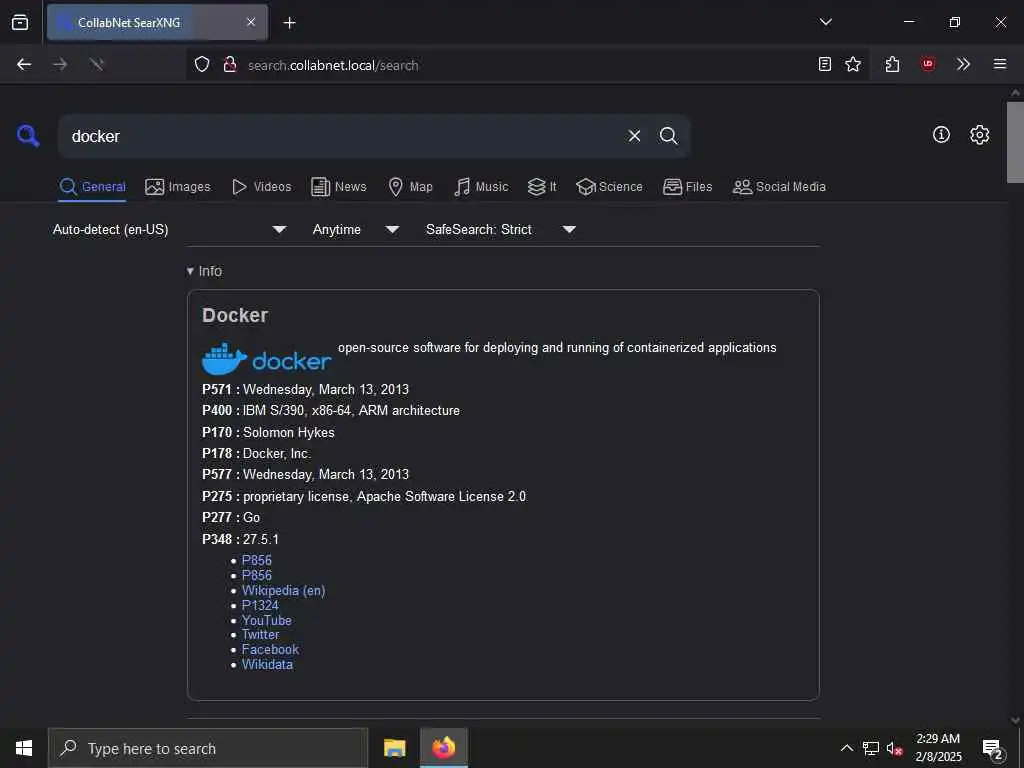The image size is (1024, 768).
Task: Click Firefox icon in taskbar
Action: click(x=443, y=748)
